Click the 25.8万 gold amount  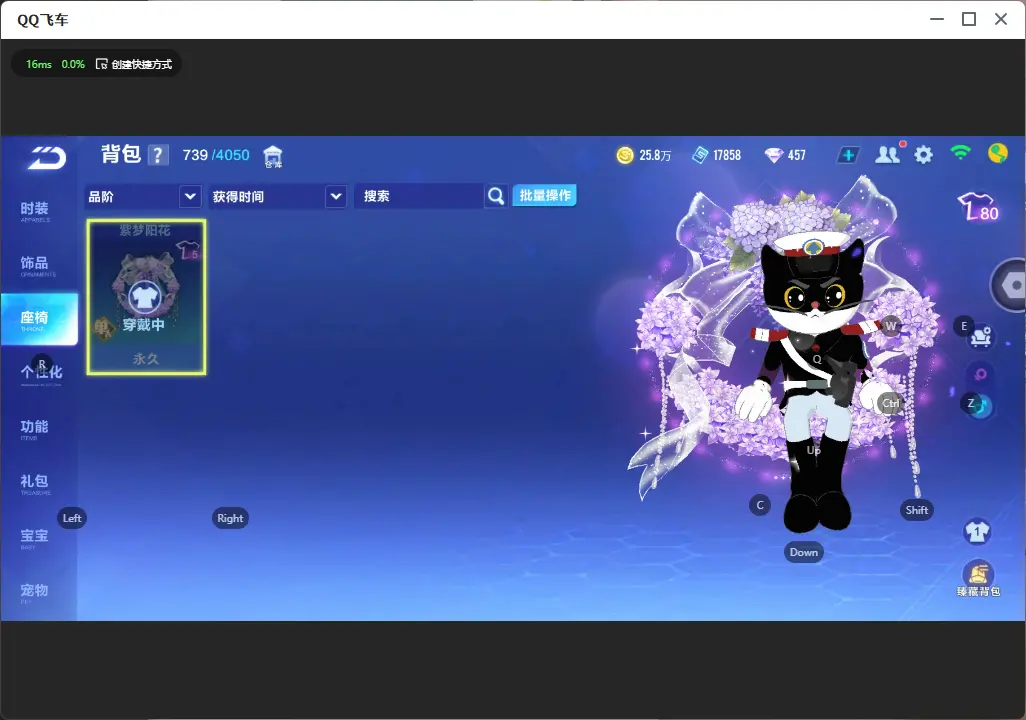(655, 155)
